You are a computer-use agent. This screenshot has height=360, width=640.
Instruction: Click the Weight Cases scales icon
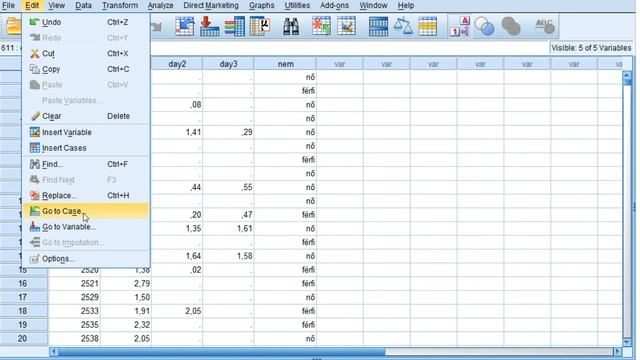pyautogui.click(x=403, y=27)
